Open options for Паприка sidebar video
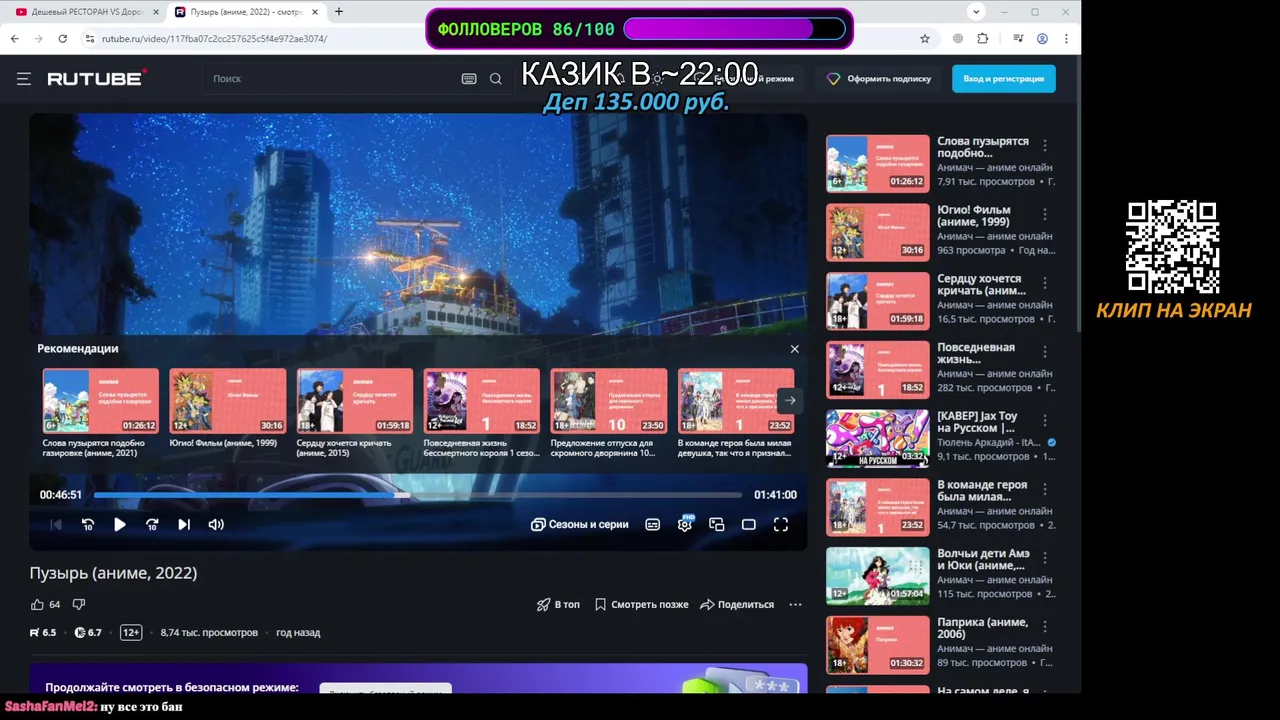1280x720 pixels. [x=1045, y=627]
